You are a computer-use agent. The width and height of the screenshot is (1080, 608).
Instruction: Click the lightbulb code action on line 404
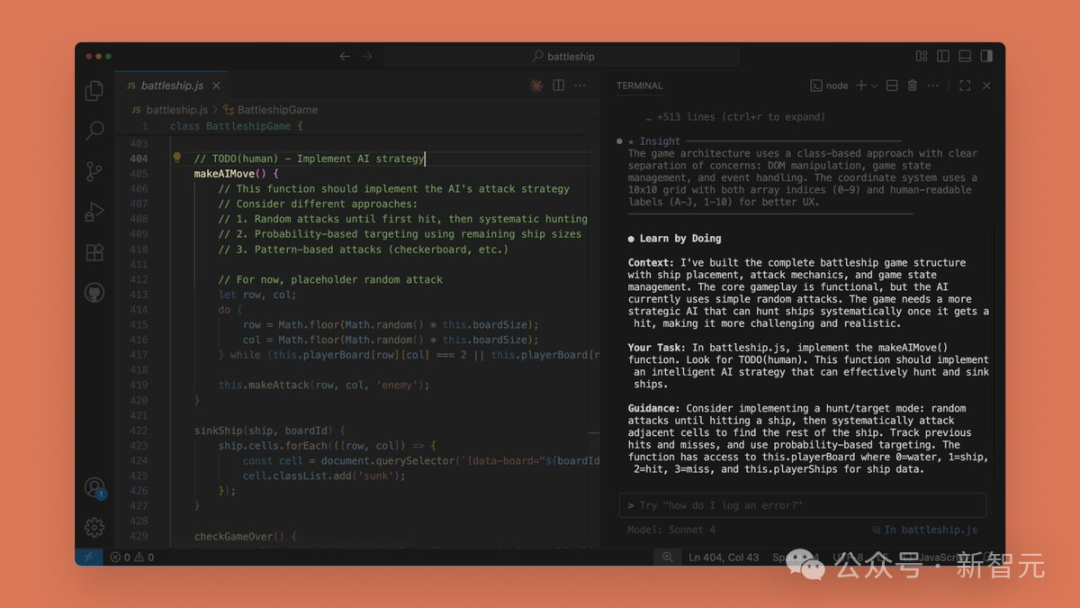[177, 158]
